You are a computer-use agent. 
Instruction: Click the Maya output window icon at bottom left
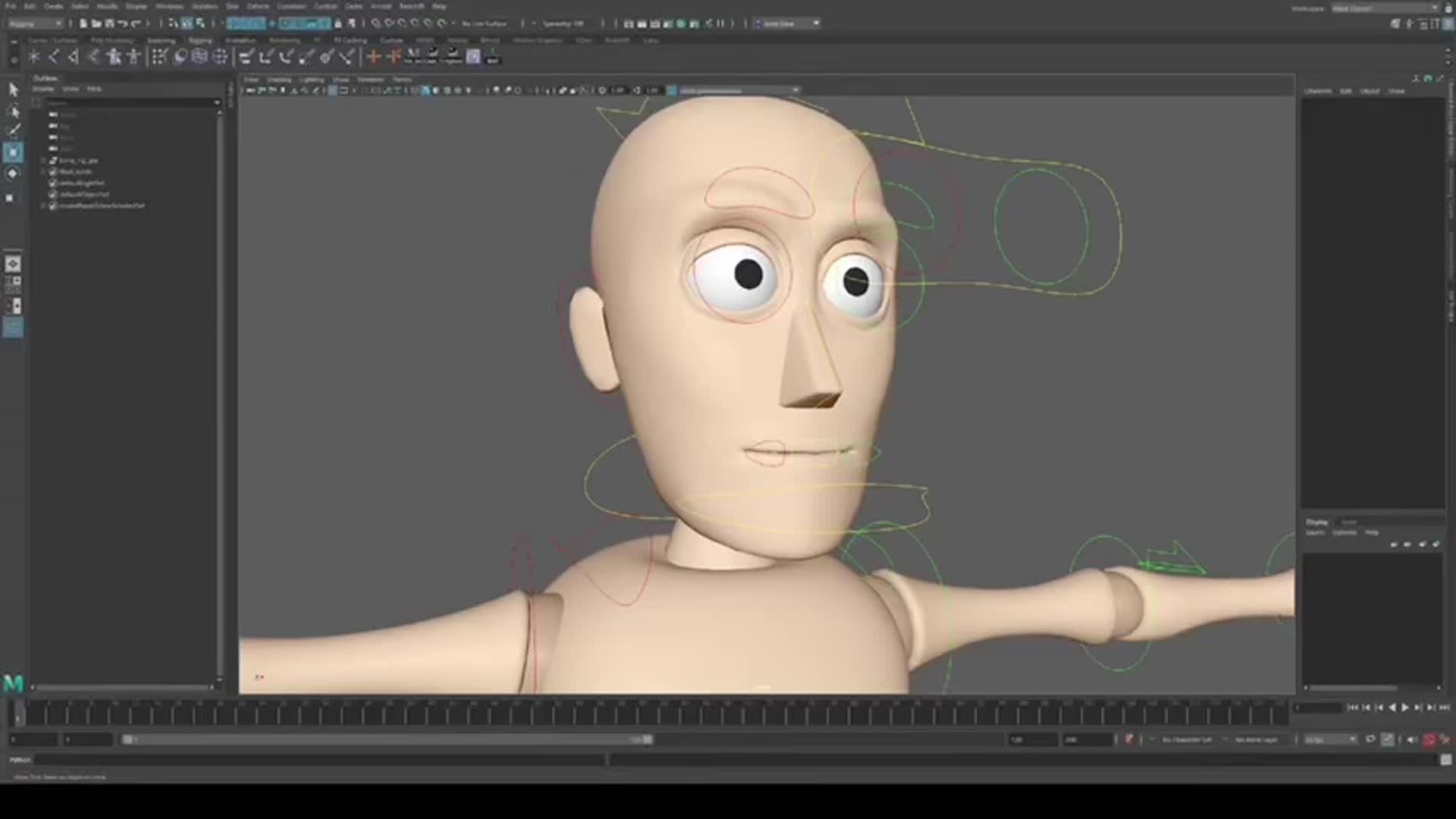[13, 684]
